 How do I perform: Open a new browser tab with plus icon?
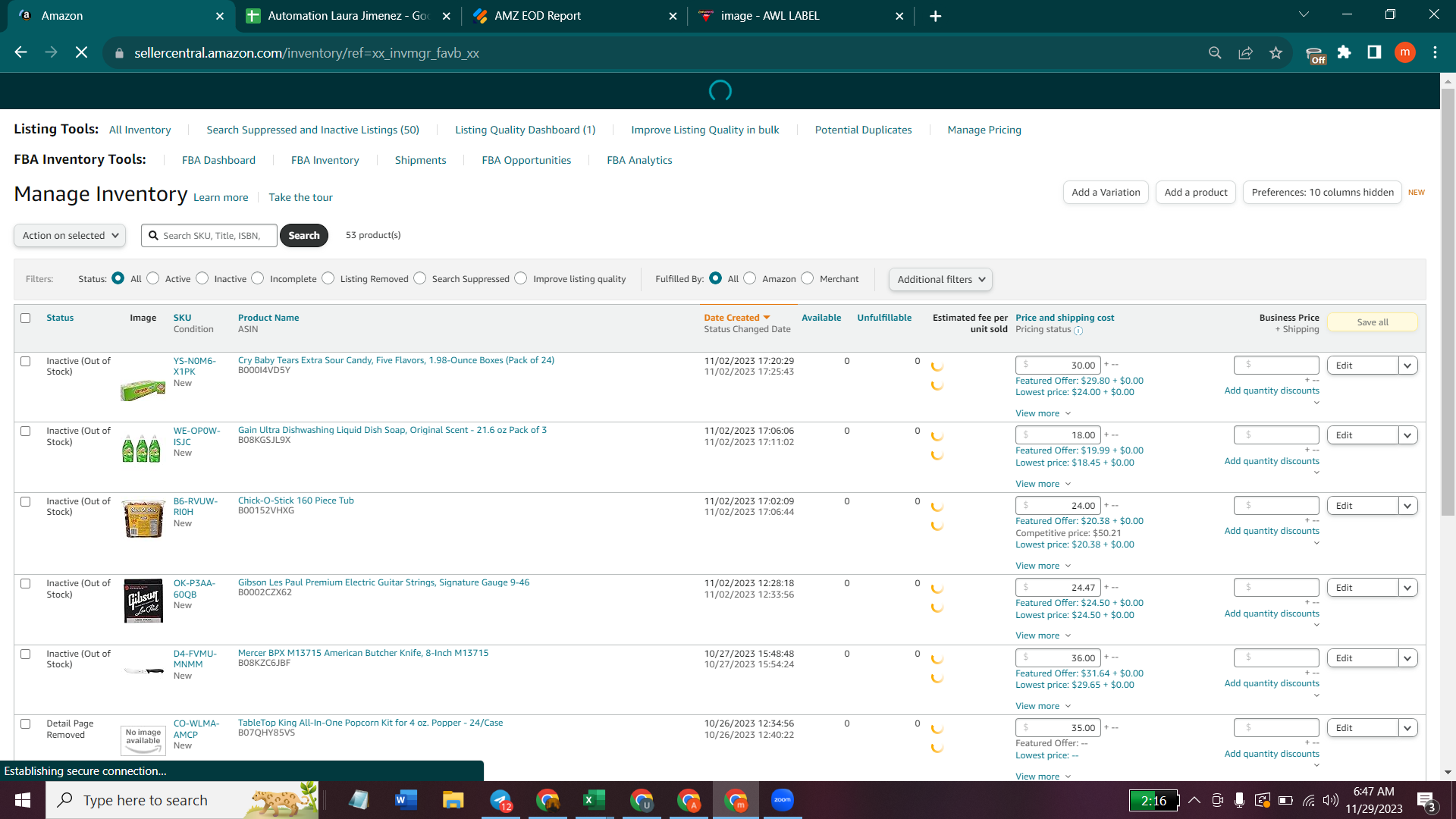[936, 16]
